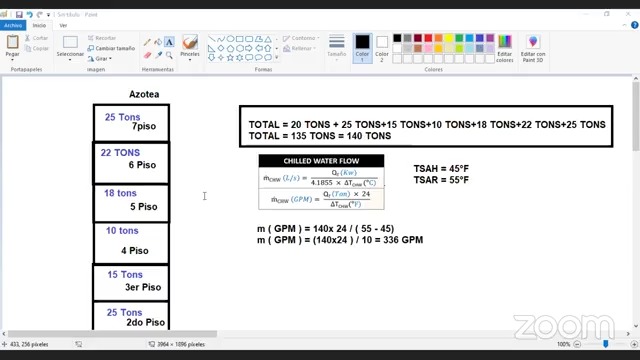Choose the Four-point star shape
This screenshot has width=640, height=360.
pos(221,58)
